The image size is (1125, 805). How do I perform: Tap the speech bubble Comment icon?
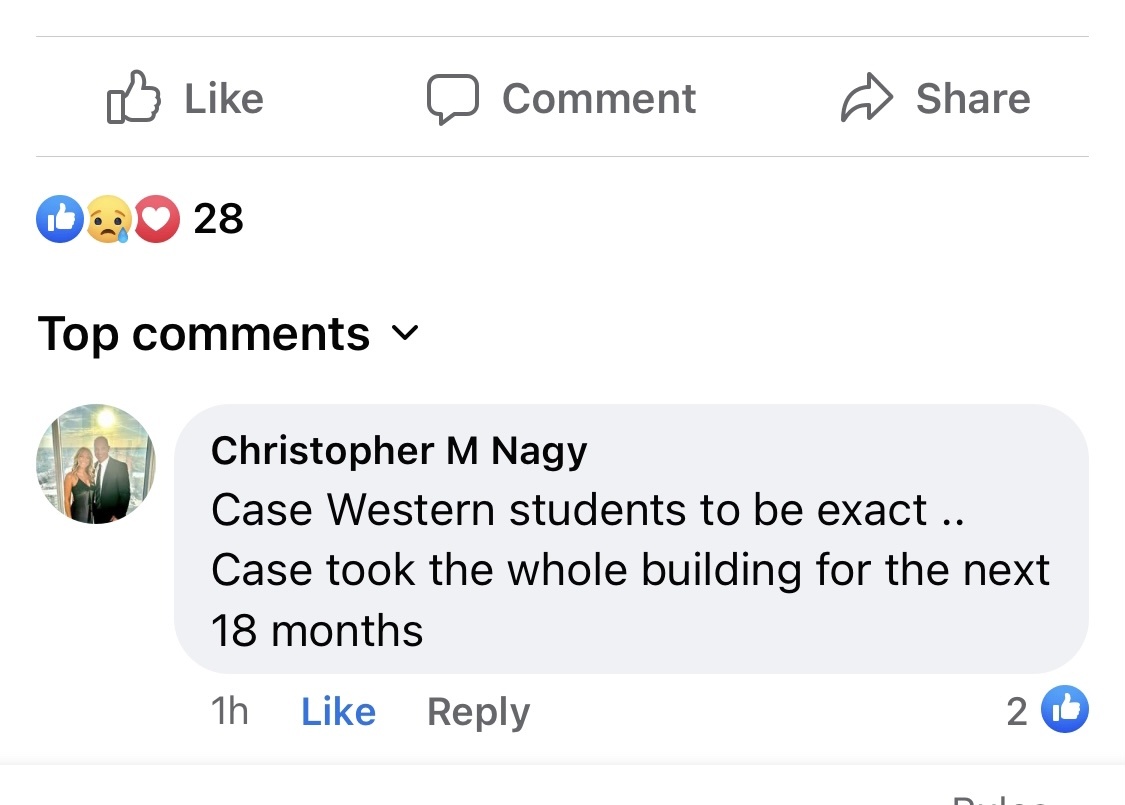pyautogui.click(x=453, y=99)
